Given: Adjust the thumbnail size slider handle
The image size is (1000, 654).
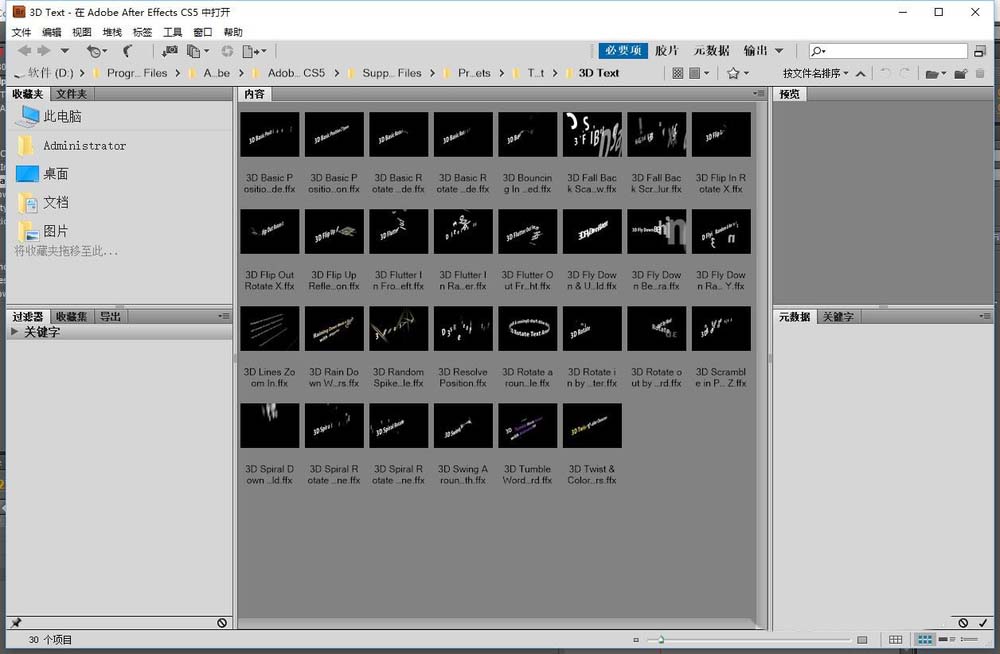Looking at the screenshot, I should (x=661, y=639).
